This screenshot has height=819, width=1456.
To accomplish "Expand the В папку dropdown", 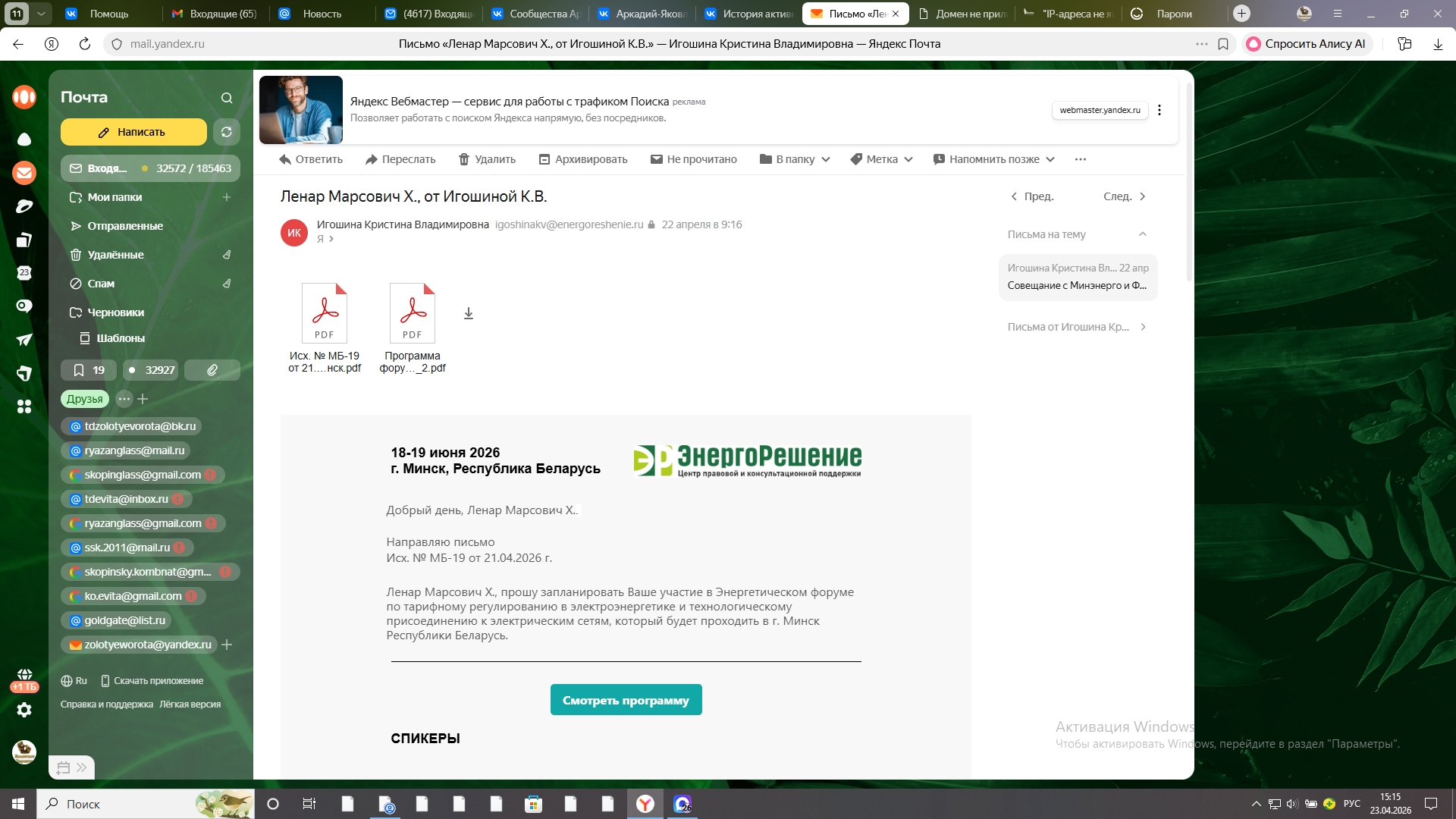I will (x=795, y=159).
